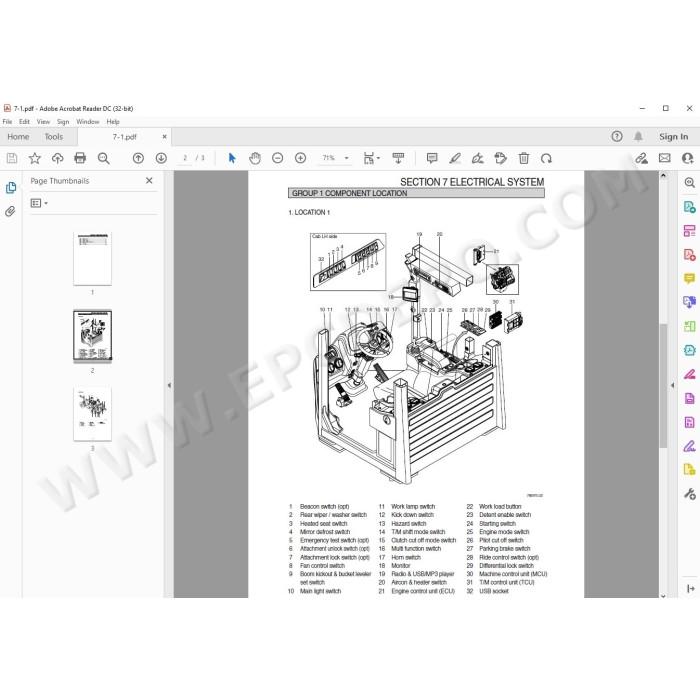This screenshot has width=700, height=700.
Task: Click the cloud upload icon
Action: 58,158
